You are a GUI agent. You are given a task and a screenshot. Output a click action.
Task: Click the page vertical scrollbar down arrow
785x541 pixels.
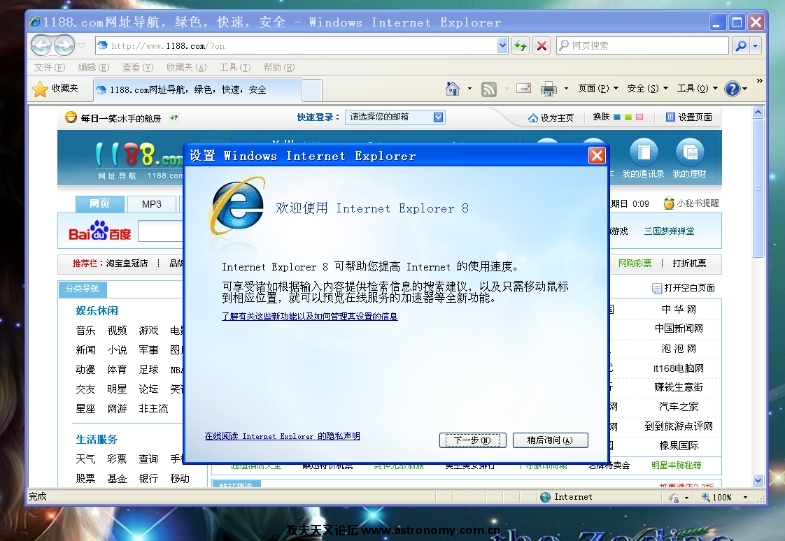point(758,480)
